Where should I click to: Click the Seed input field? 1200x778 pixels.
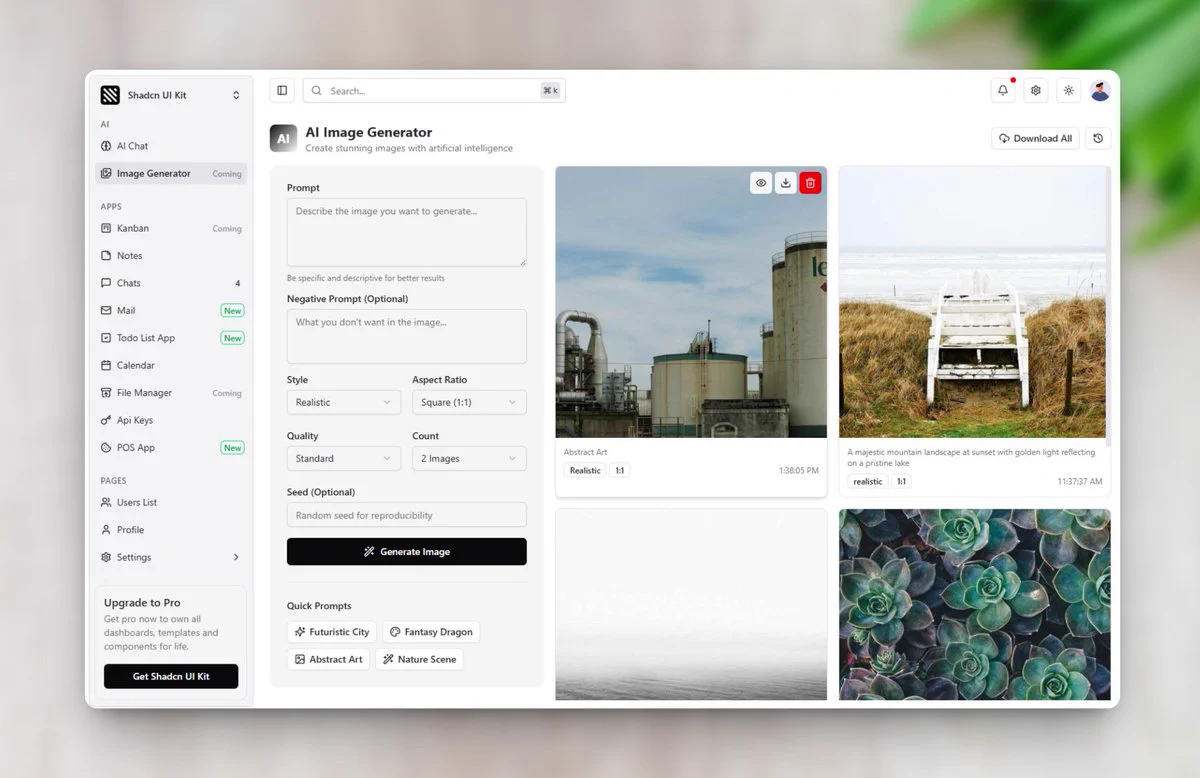[407, 515]
